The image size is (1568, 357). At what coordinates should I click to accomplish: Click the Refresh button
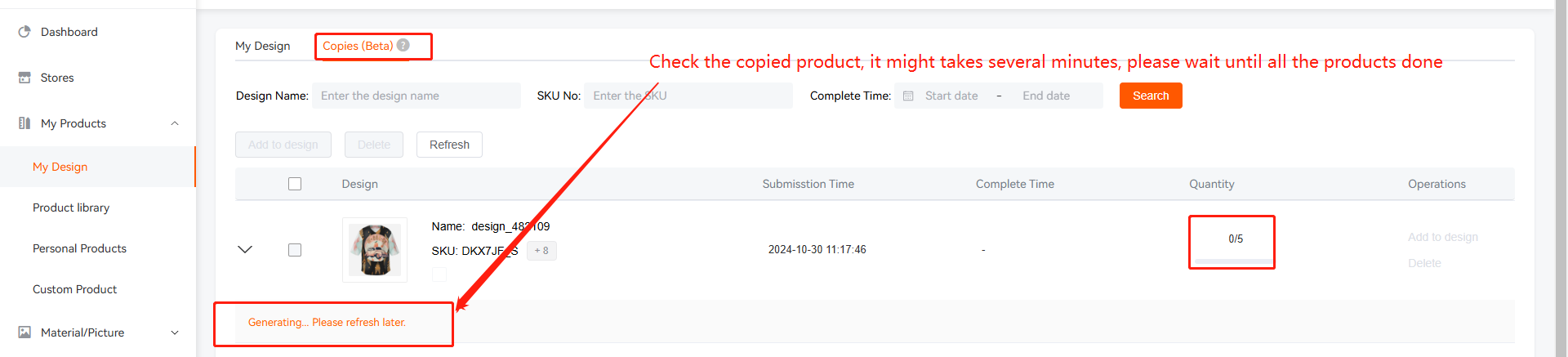(x=449, y=145)
